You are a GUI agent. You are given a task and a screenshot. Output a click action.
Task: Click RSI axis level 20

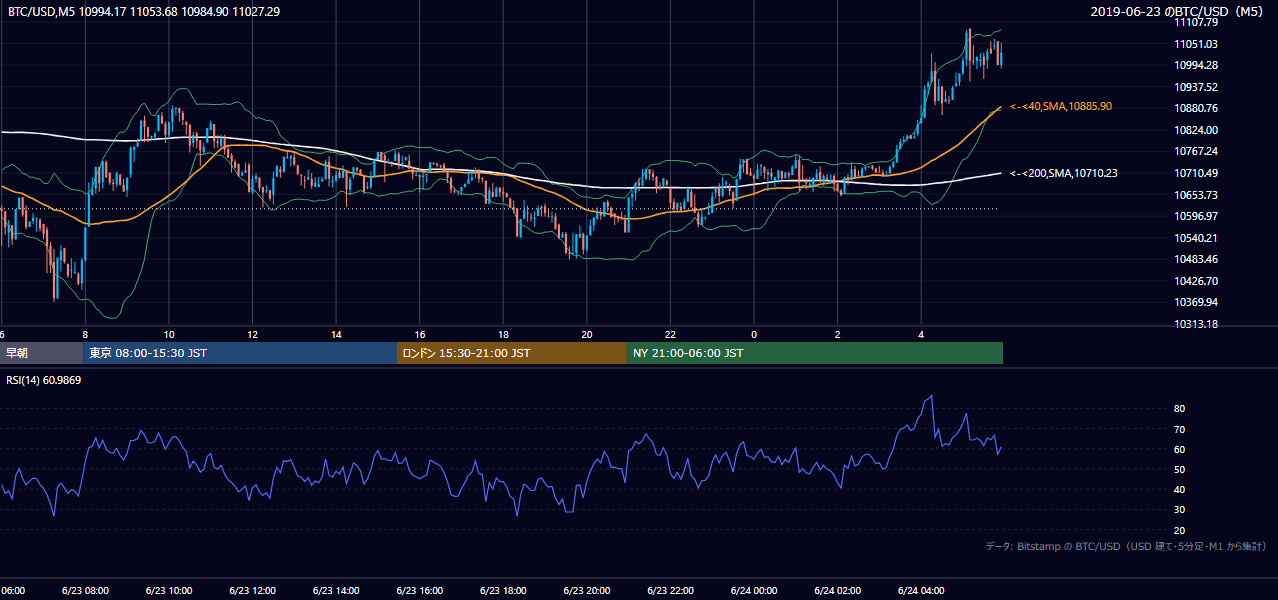[x=1180, y=530]
